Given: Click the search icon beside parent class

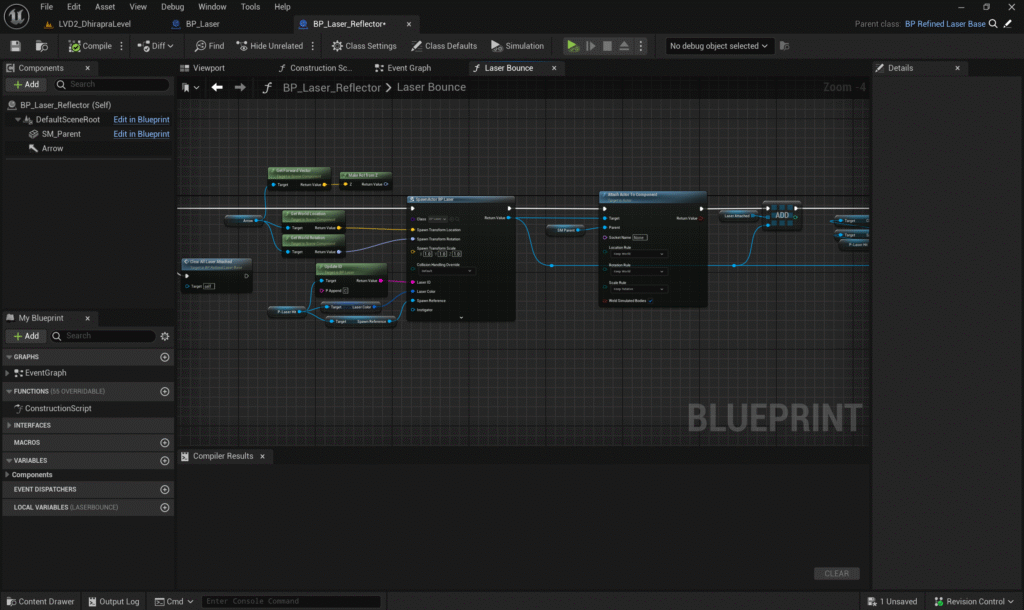Looking at the screenshot, I should coord(993,24).
